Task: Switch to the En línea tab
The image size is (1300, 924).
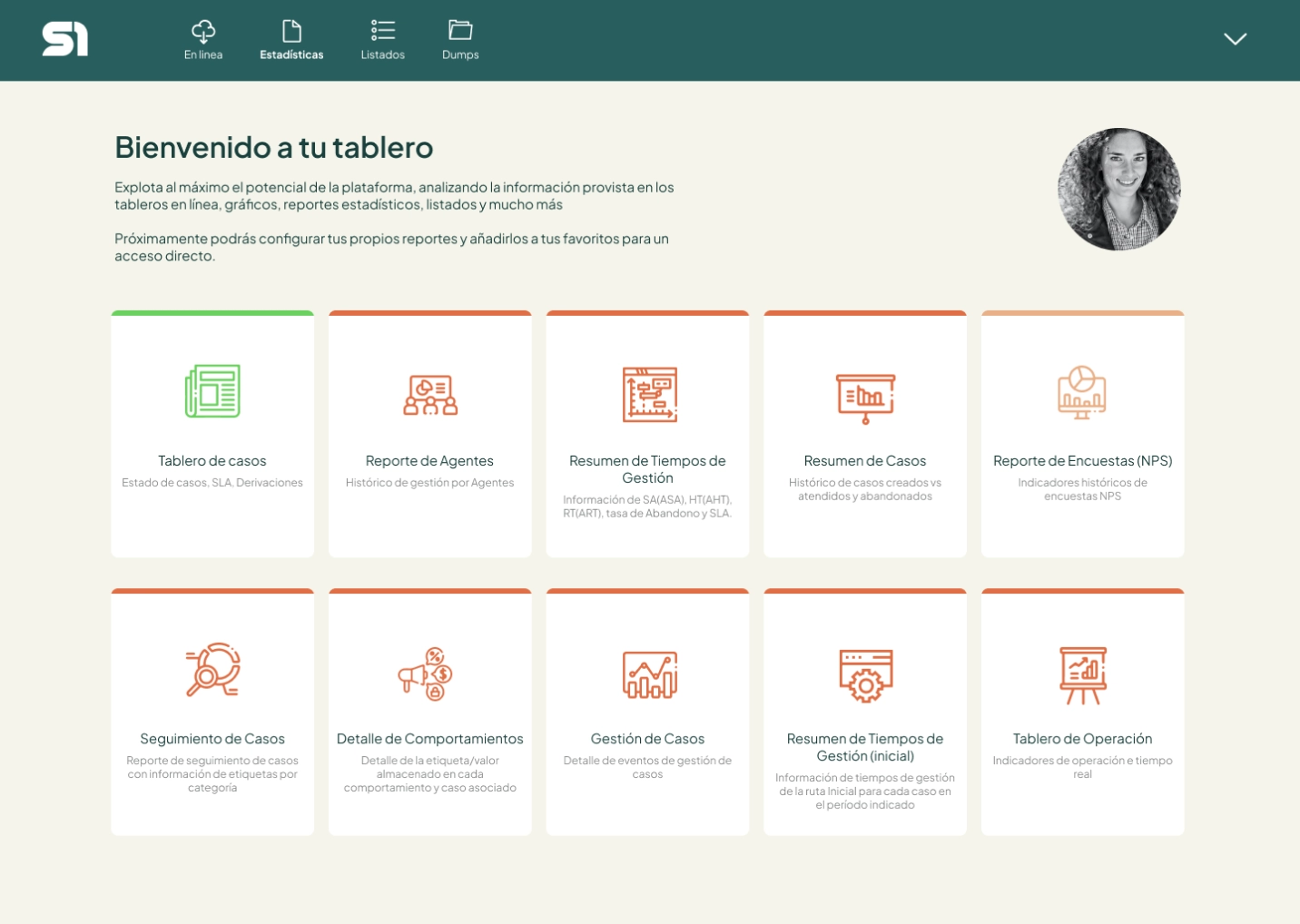Action: (x=203, y=40)
